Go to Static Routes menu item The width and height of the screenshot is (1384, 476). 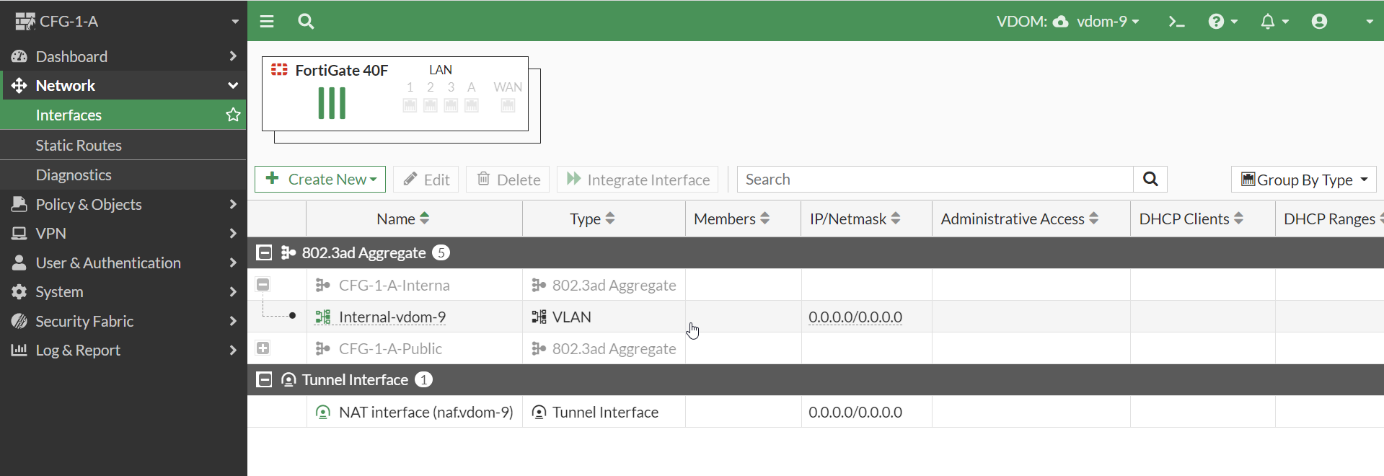pyautogui.click(x=79, y=145)
